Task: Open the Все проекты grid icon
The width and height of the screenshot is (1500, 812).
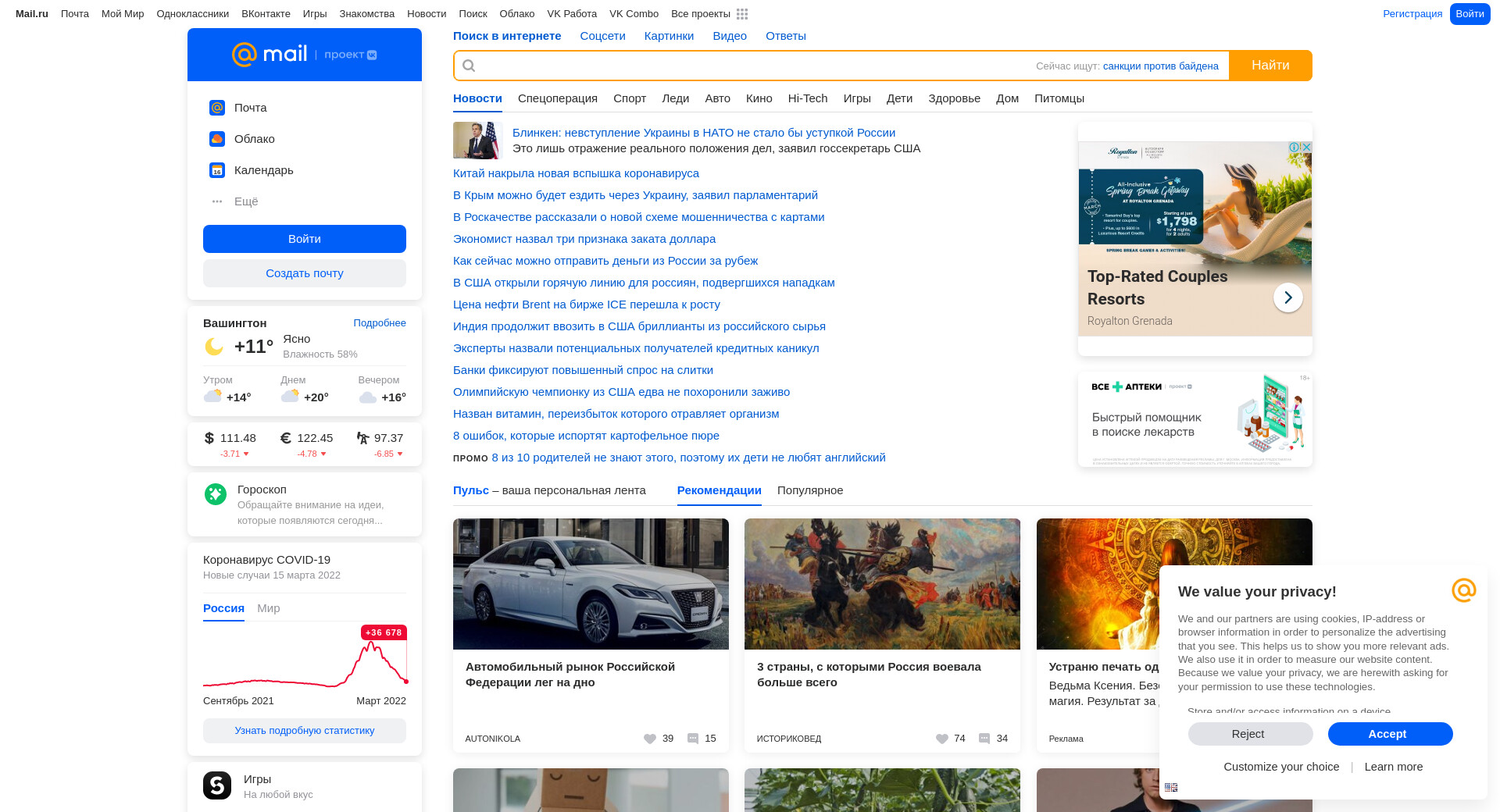Action: tap(742, 14)
